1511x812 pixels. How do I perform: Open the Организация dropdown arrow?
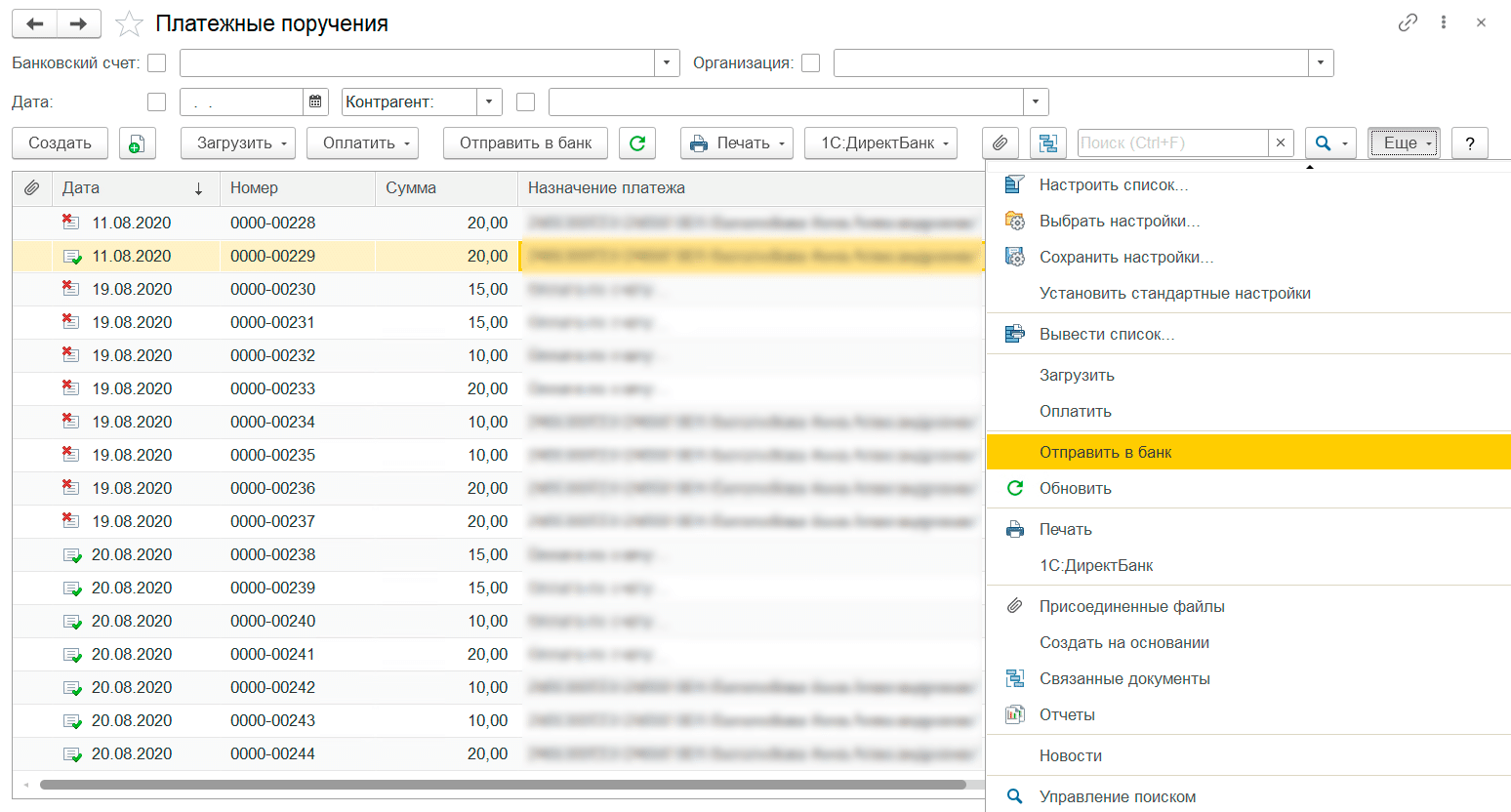(x=1321, y=63)
